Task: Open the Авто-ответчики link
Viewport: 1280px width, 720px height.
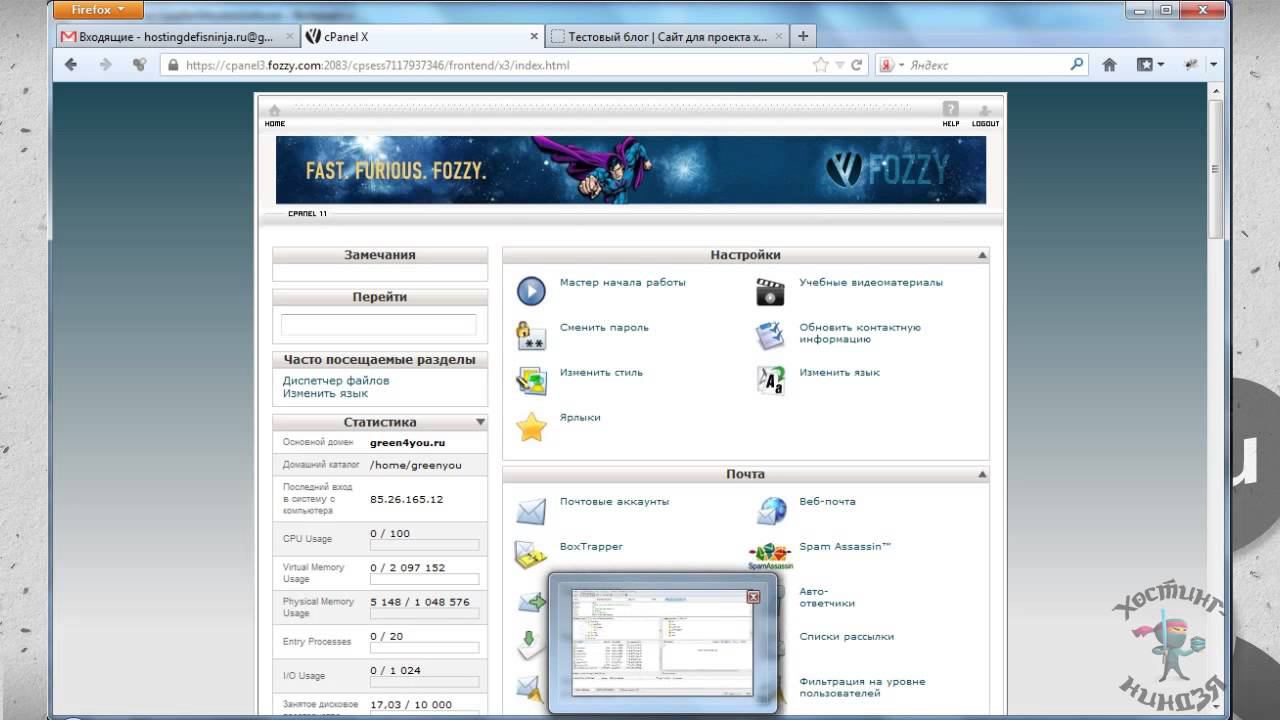Action: click(x=827, y=598)
